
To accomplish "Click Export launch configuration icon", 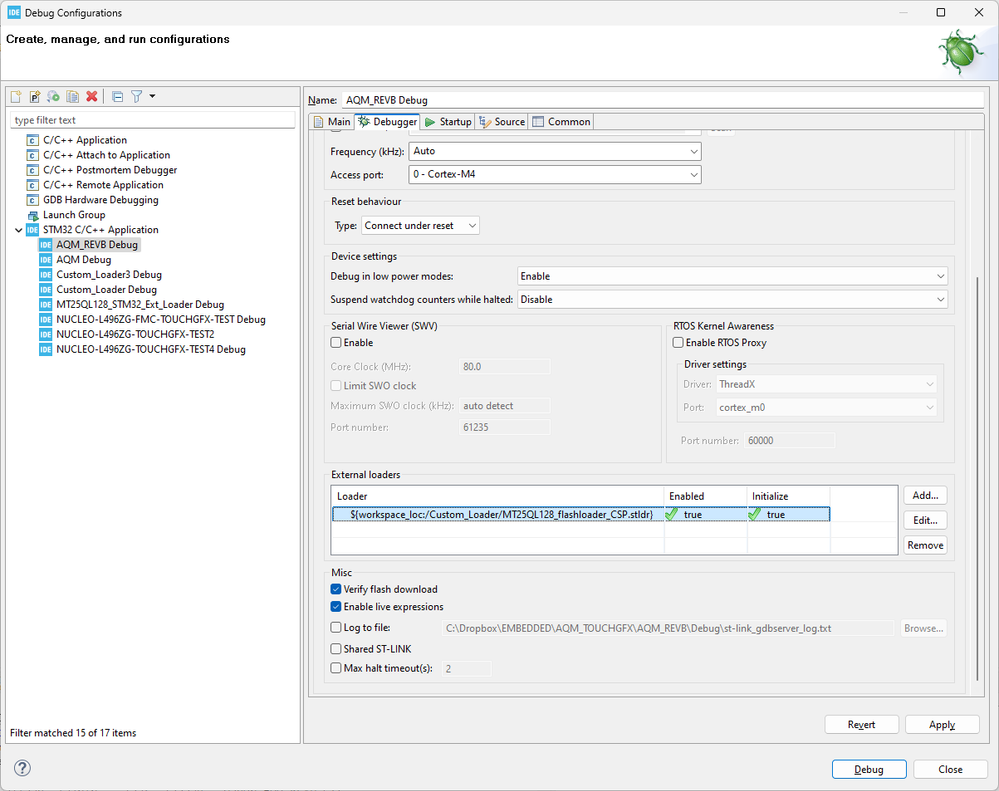I will pyautogui.click(x=54, y=96).
